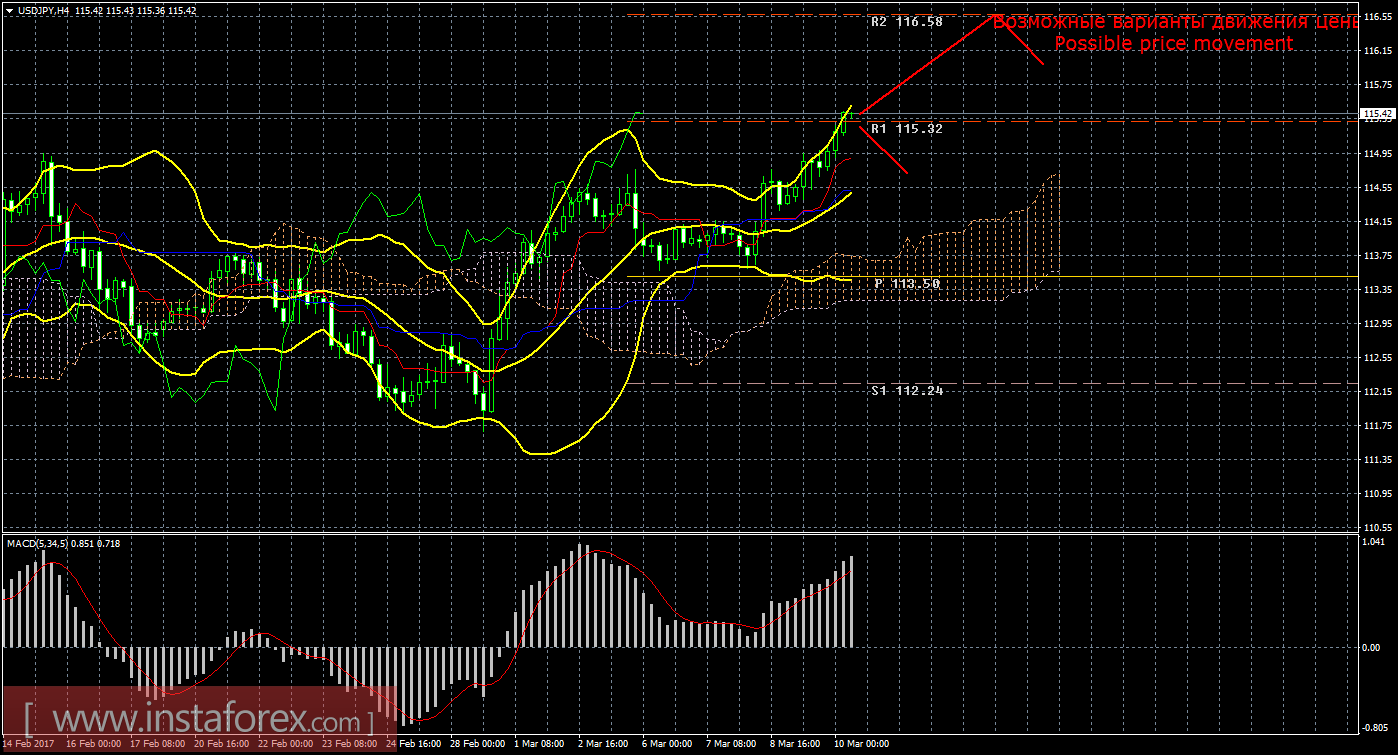
Task: Click the 1 Mar 08:00 time label
Action: coord(540,745)
